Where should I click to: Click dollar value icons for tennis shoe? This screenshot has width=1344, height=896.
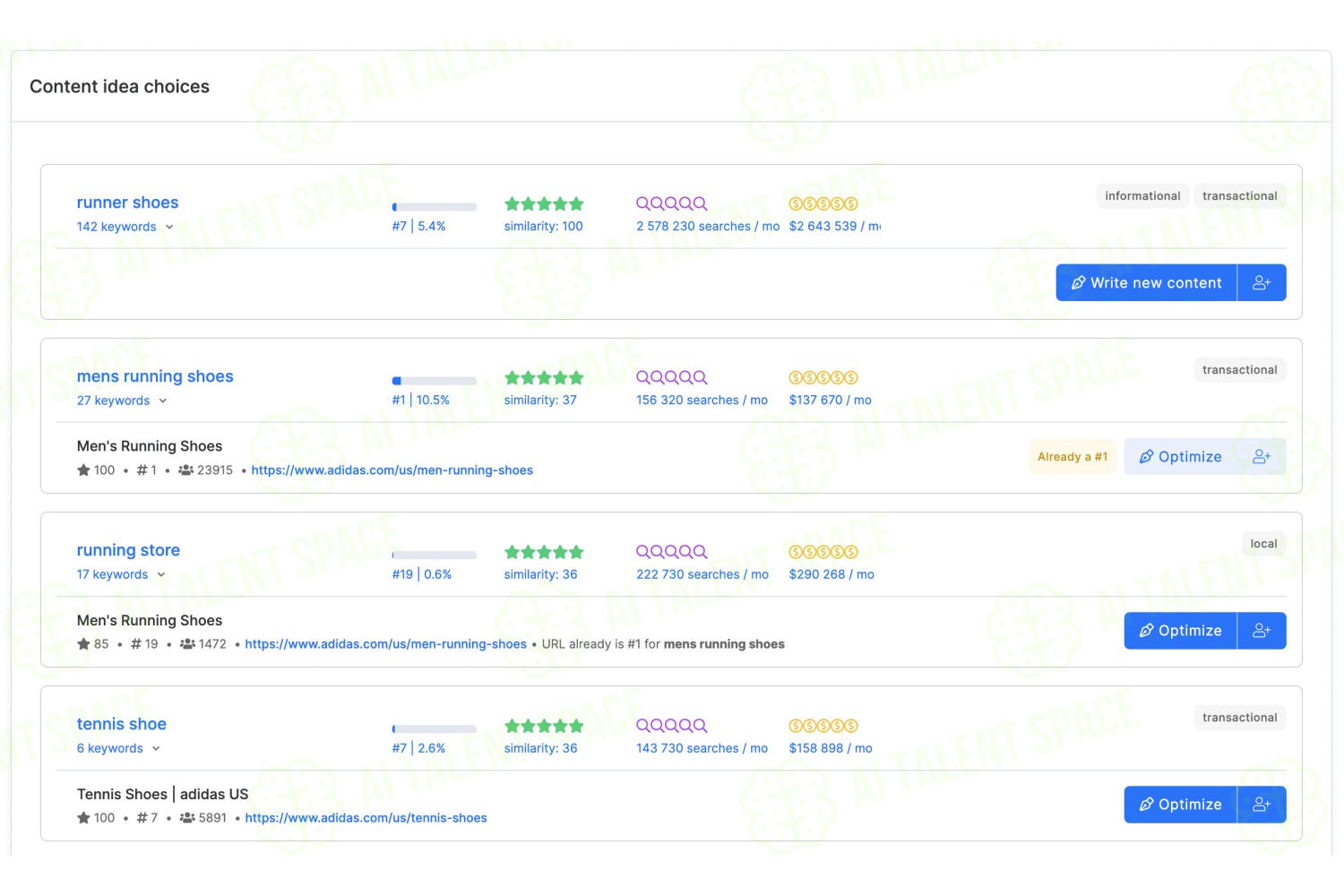pyautogui.click(x=823, y=726)
